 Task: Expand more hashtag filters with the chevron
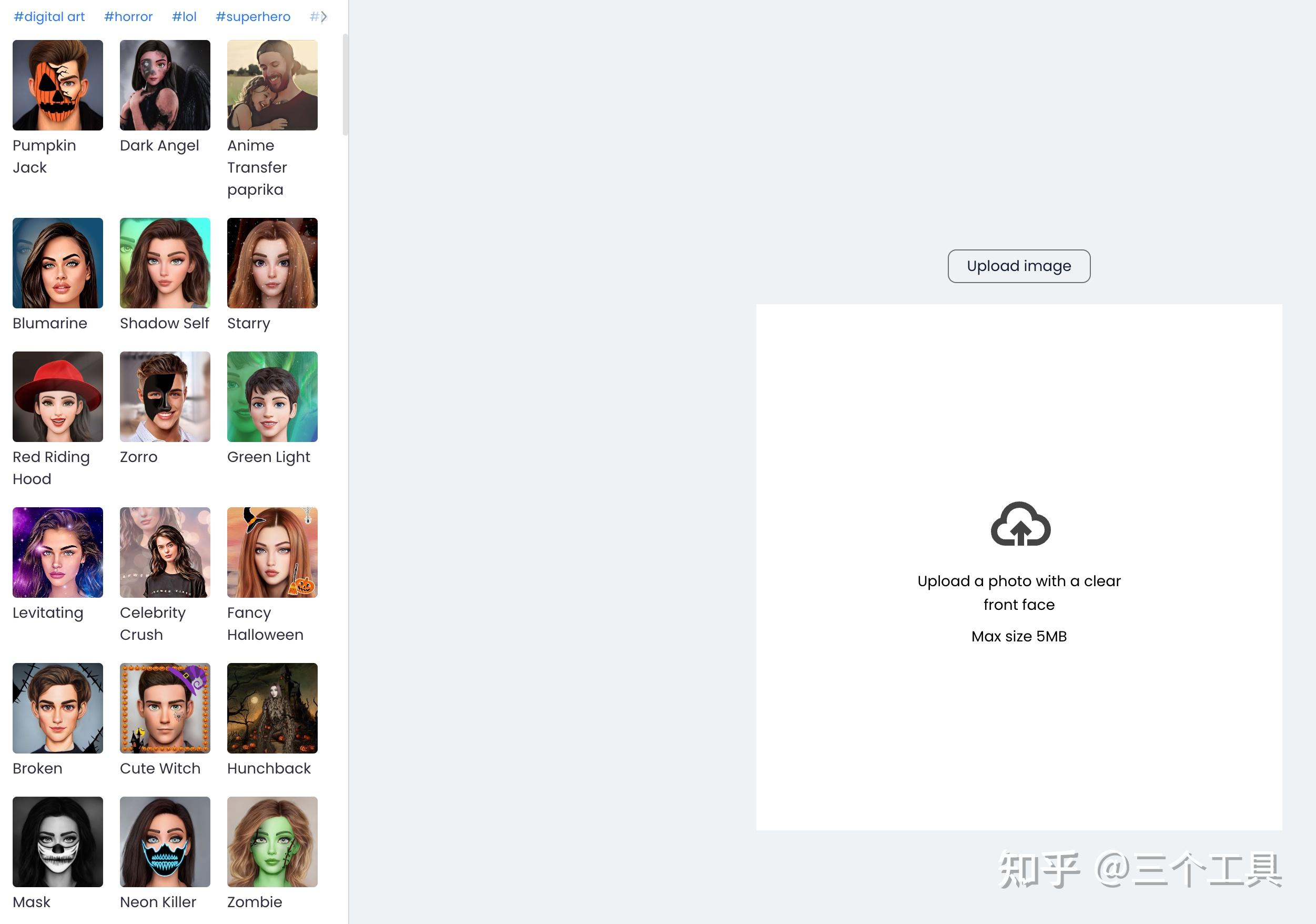[324, 17]
